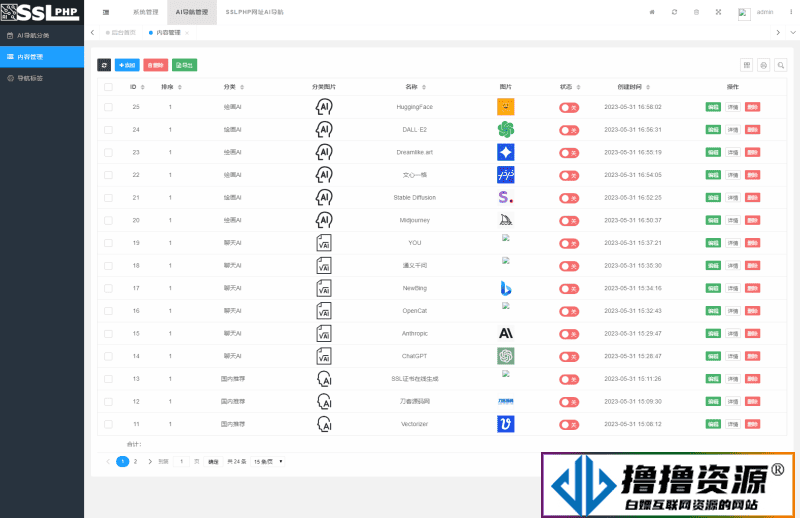The width and height of the screenshot is (800, 518).
Task: Open AI导航管理 top menu
Action: 192,12
